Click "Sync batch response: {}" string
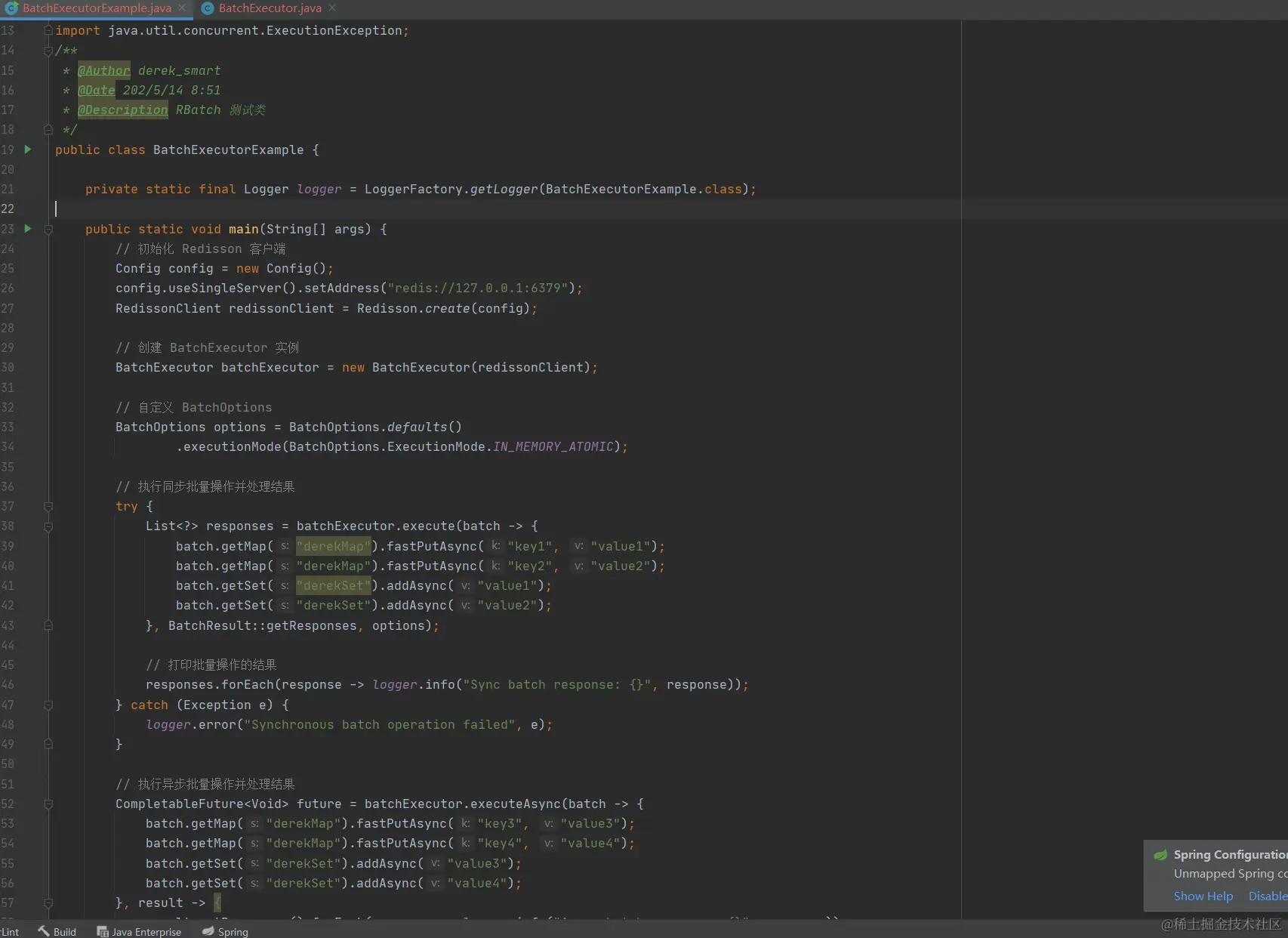The image size is (1288, 938). pos(556,684)
